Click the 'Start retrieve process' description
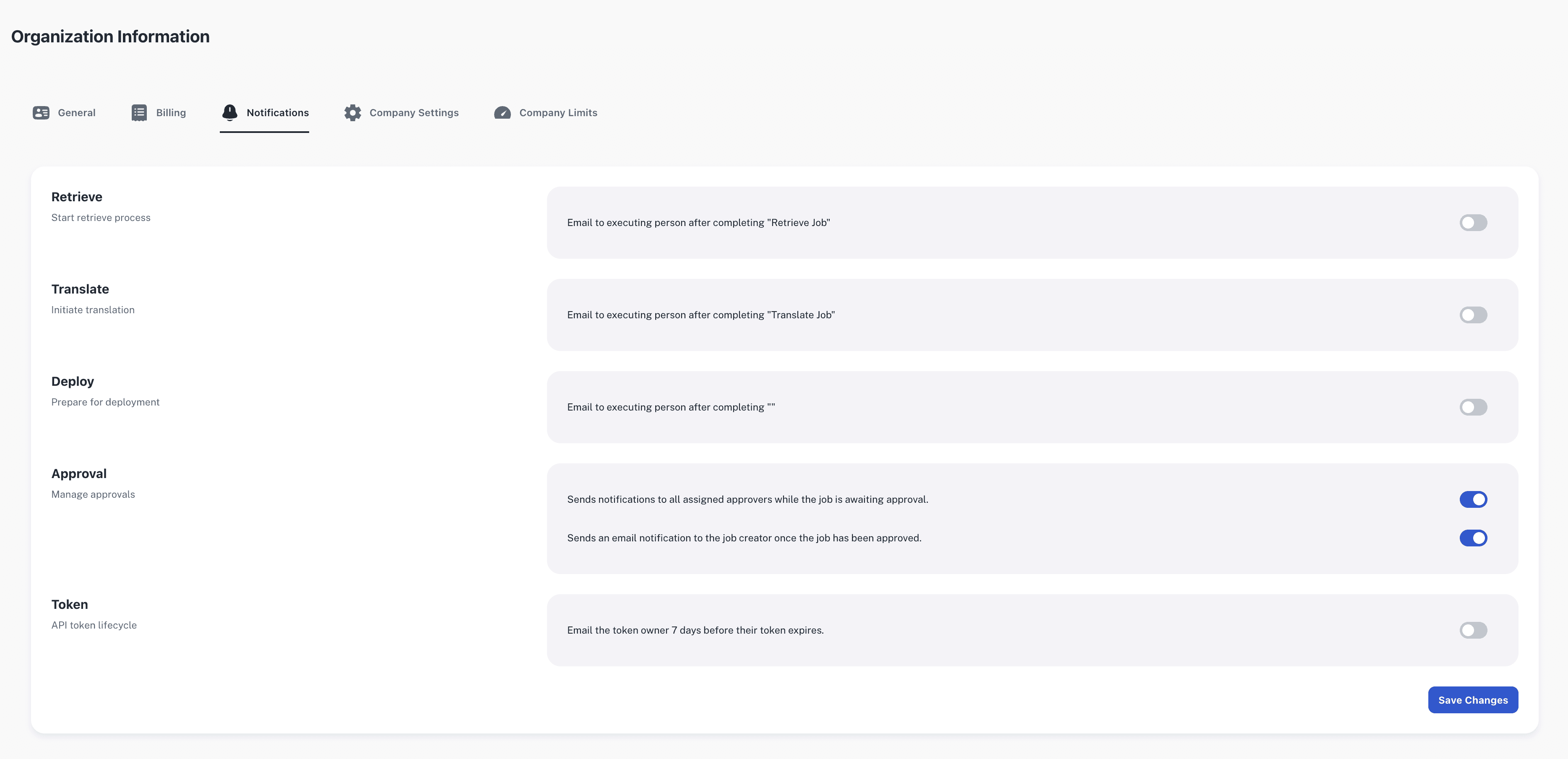The image size is (1568, 759). [x=100, y=217]
